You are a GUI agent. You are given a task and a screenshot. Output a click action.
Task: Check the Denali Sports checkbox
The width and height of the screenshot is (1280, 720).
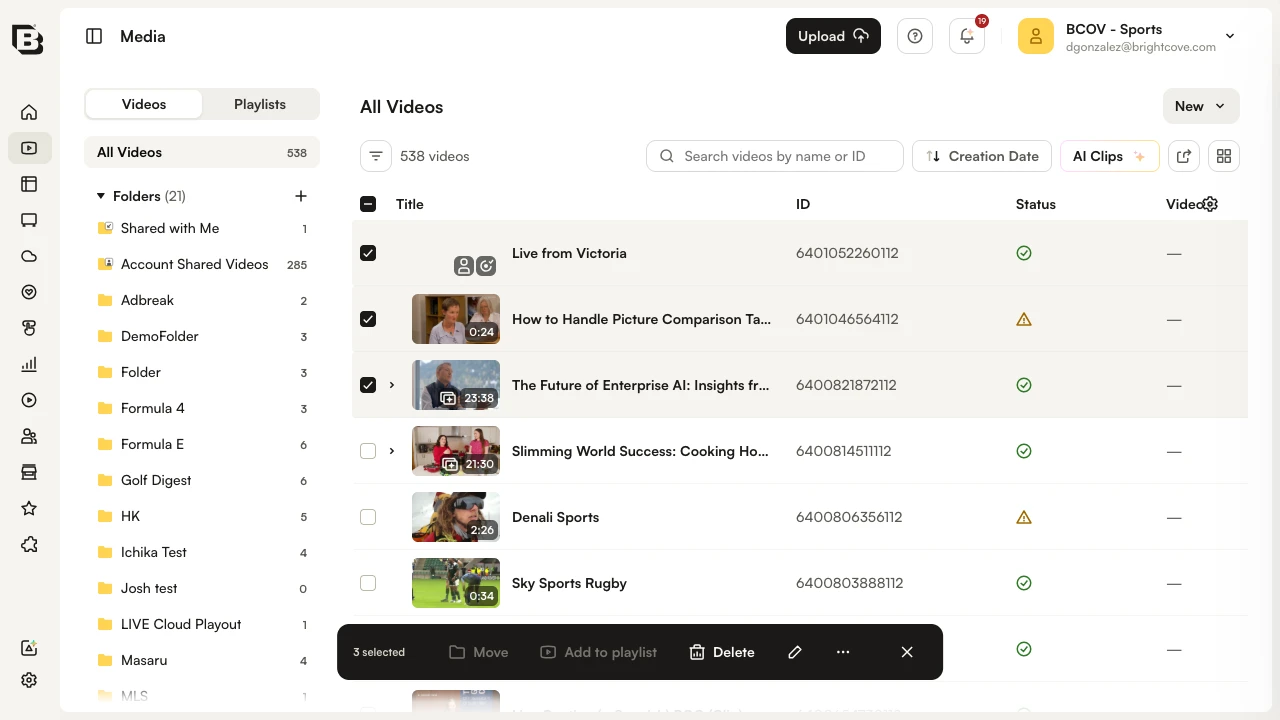coord(368,517)
